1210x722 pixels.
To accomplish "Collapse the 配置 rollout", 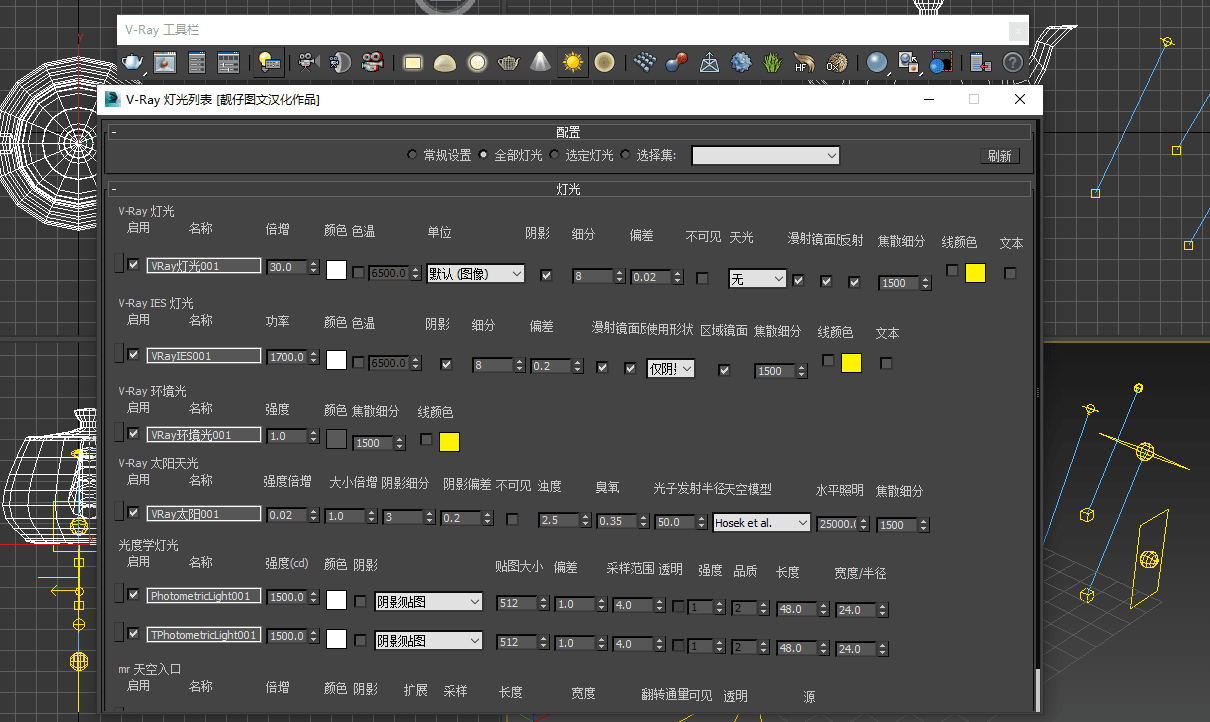I will [568, 132].
